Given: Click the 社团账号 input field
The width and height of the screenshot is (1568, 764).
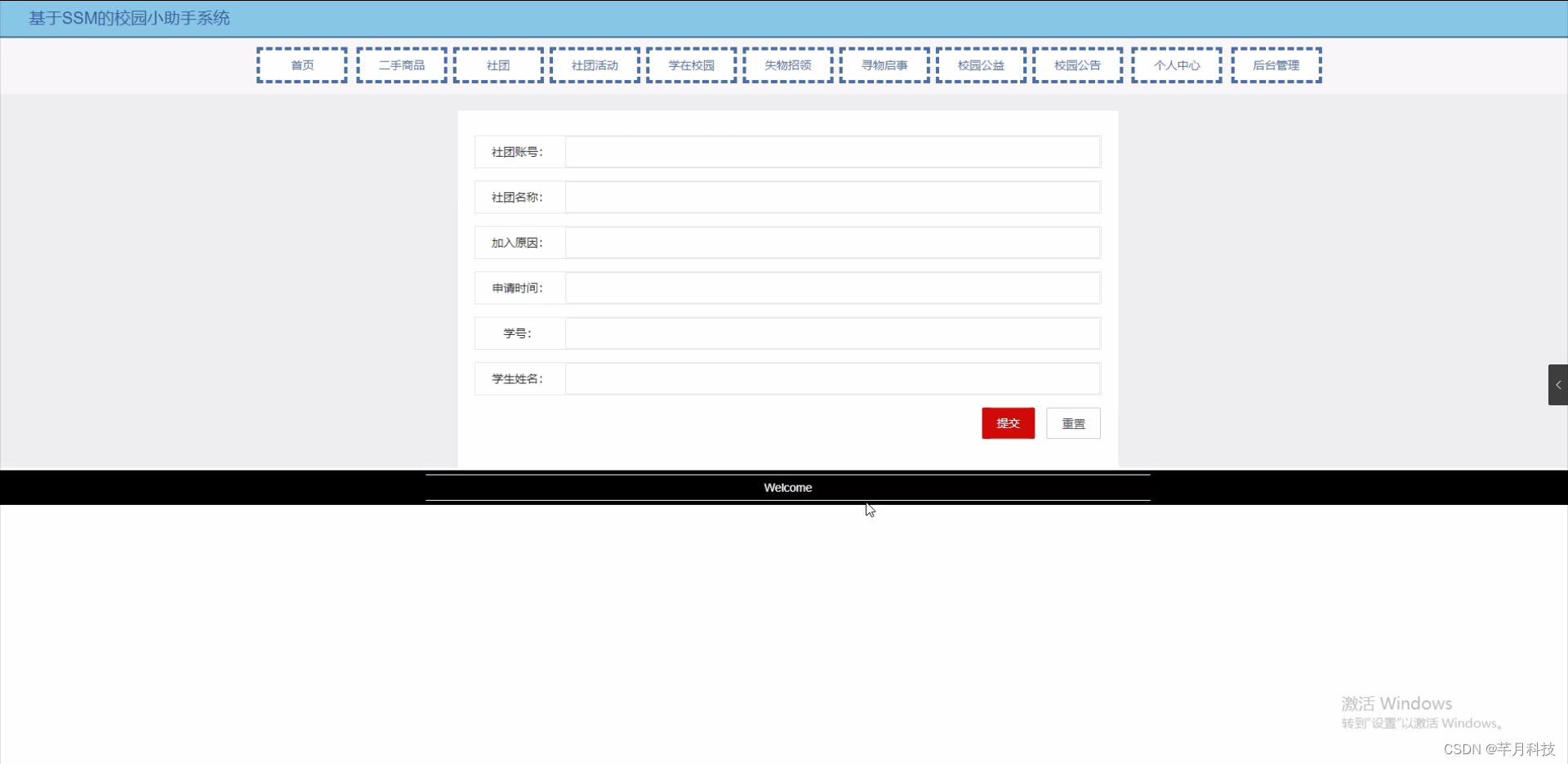Looking at the screenshot, I should 832,151.
